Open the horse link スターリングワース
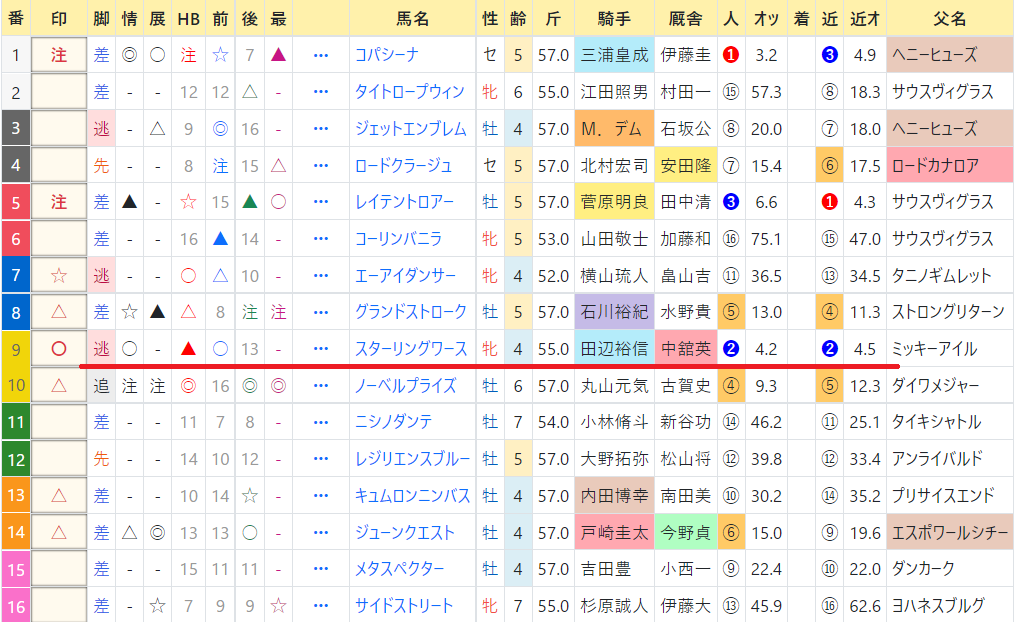This screenshot has width=1014, height=622. [x=411, y=349]
